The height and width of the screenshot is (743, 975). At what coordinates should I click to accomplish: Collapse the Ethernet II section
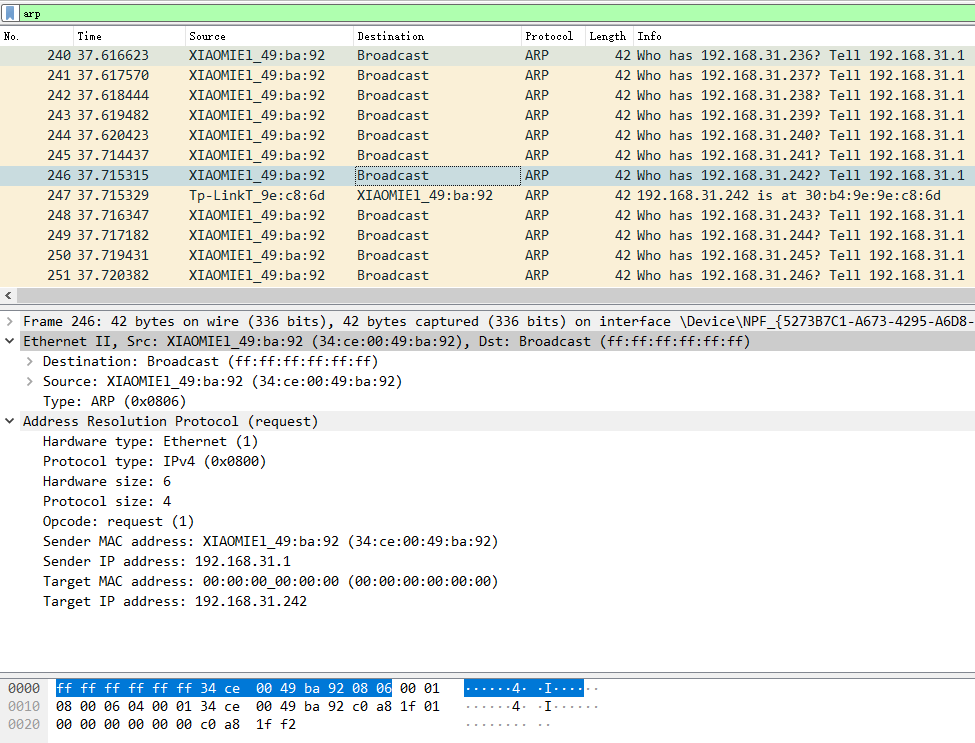coord(10,341)
